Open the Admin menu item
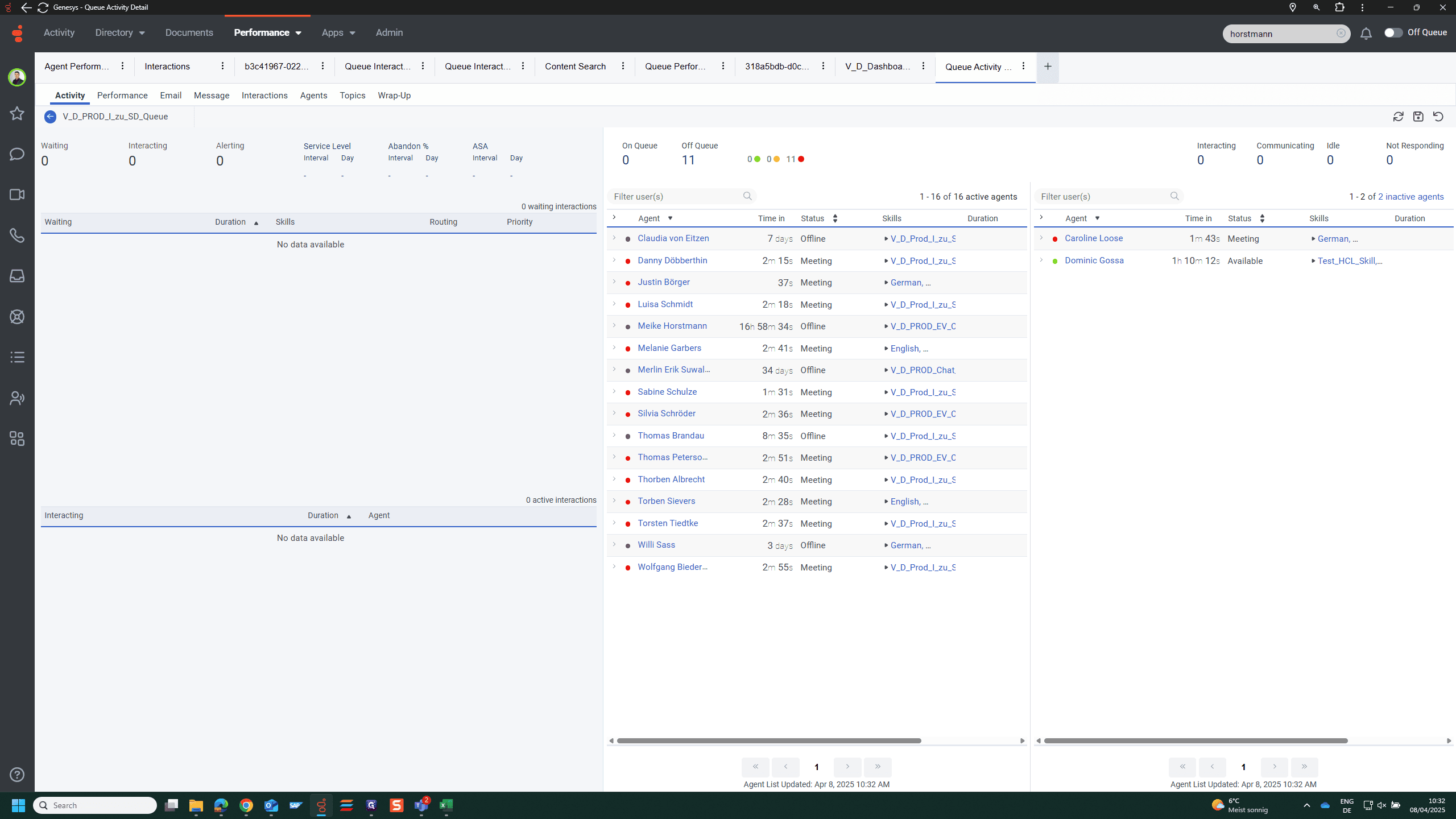This screenshot has width=1456, height=819. (389, 33)
